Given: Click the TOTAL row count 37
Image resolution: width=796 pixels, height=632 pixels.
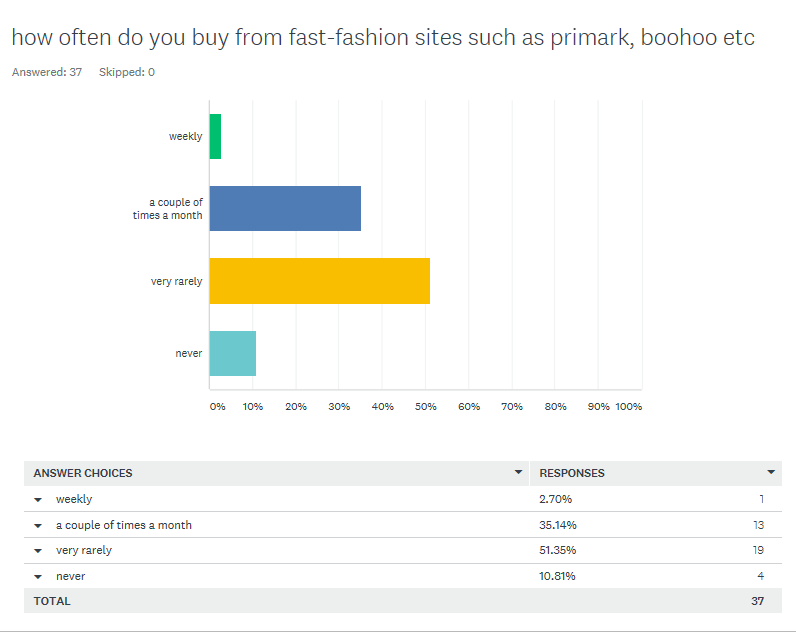Looking at the screenshot, I should point(758,601).
